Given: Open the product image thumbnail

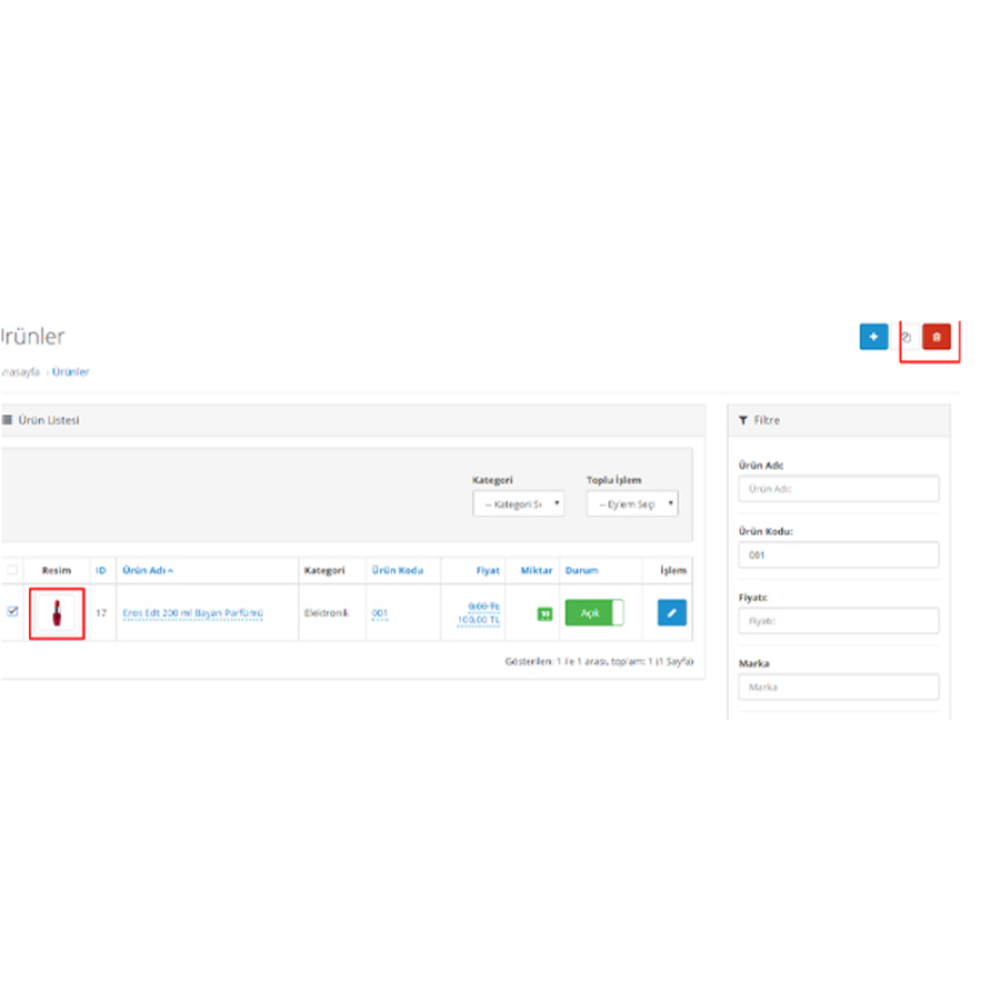Looking at the screenshot, I should 56,612.
